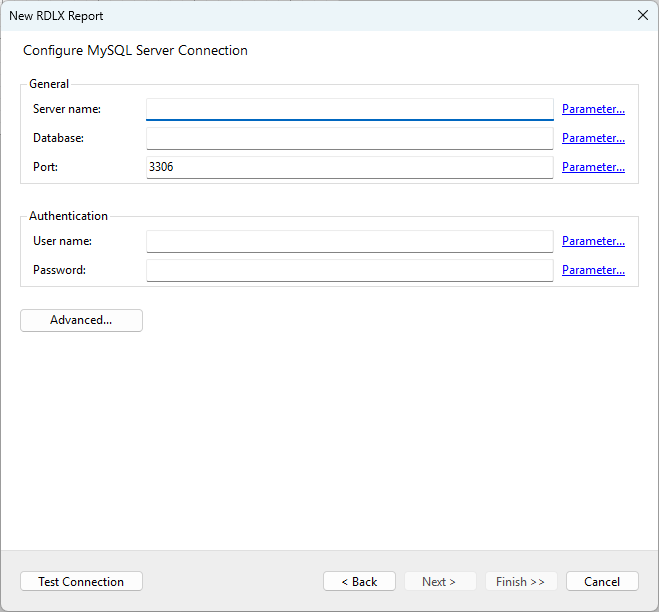Click the Server name label
The height and width of the screenshot is (612, 659).
pyautogui.click(x=67, y=109)
